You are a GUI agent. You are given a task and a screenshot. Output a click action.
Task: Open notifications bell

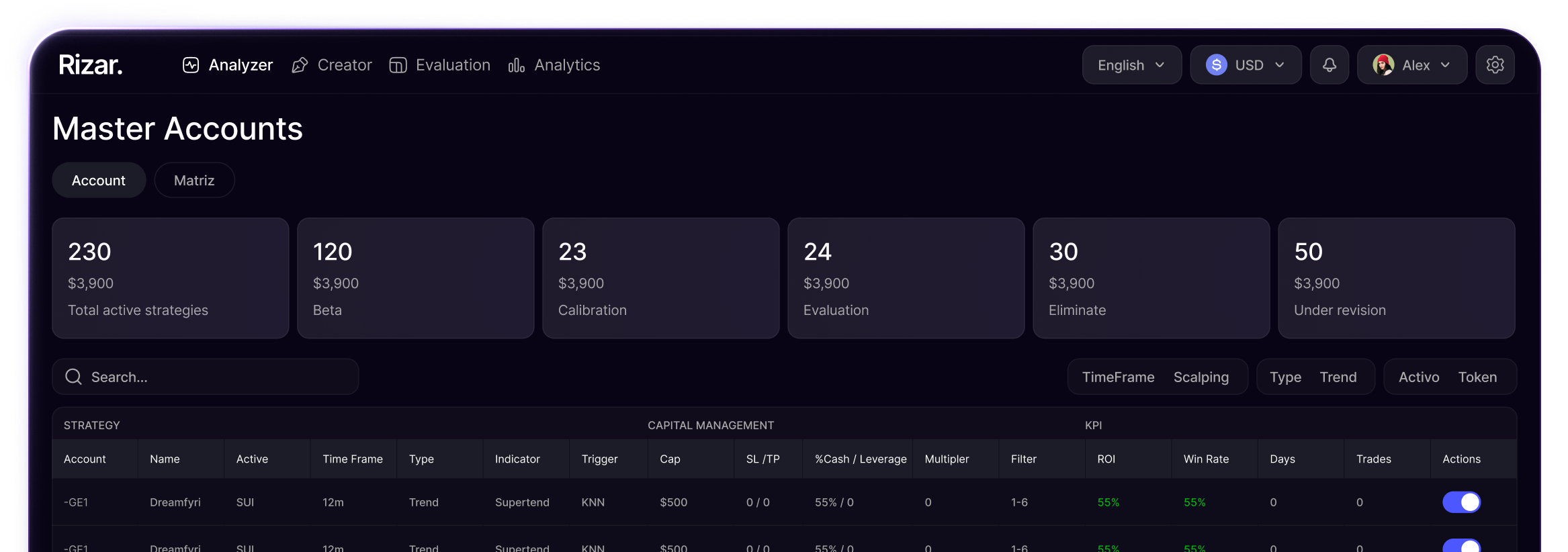coord(1330,65)
